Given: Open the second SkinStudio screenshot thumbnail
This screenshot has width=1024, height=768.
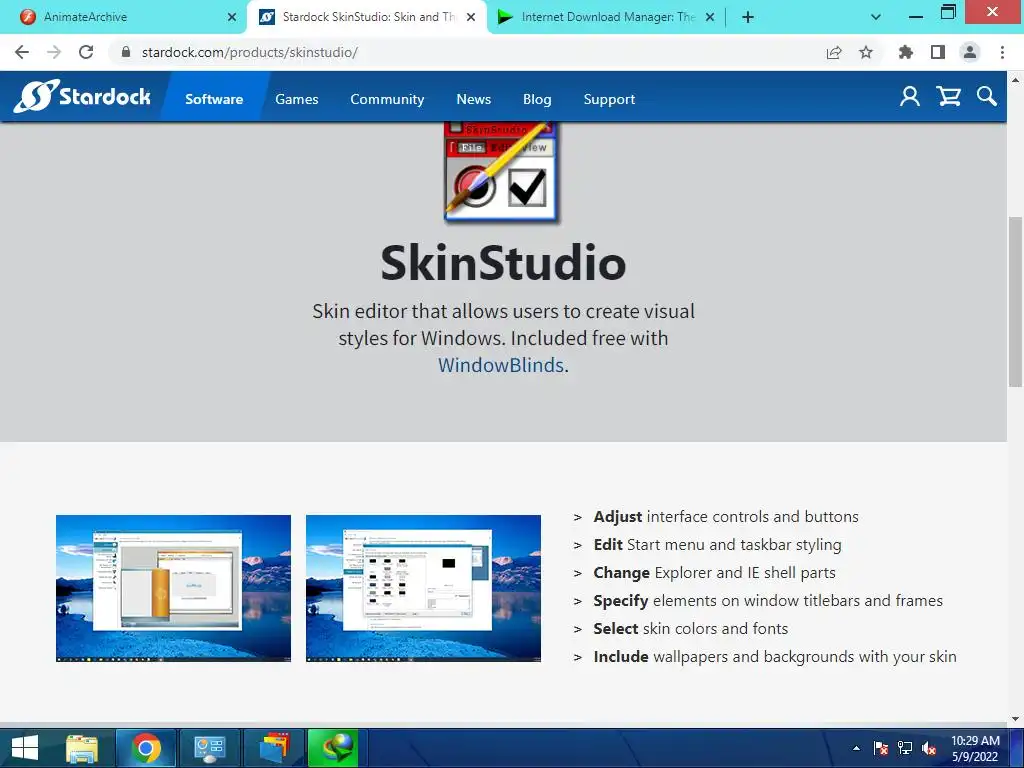Looking at the screenshot, I should click(x=423, y=588).
